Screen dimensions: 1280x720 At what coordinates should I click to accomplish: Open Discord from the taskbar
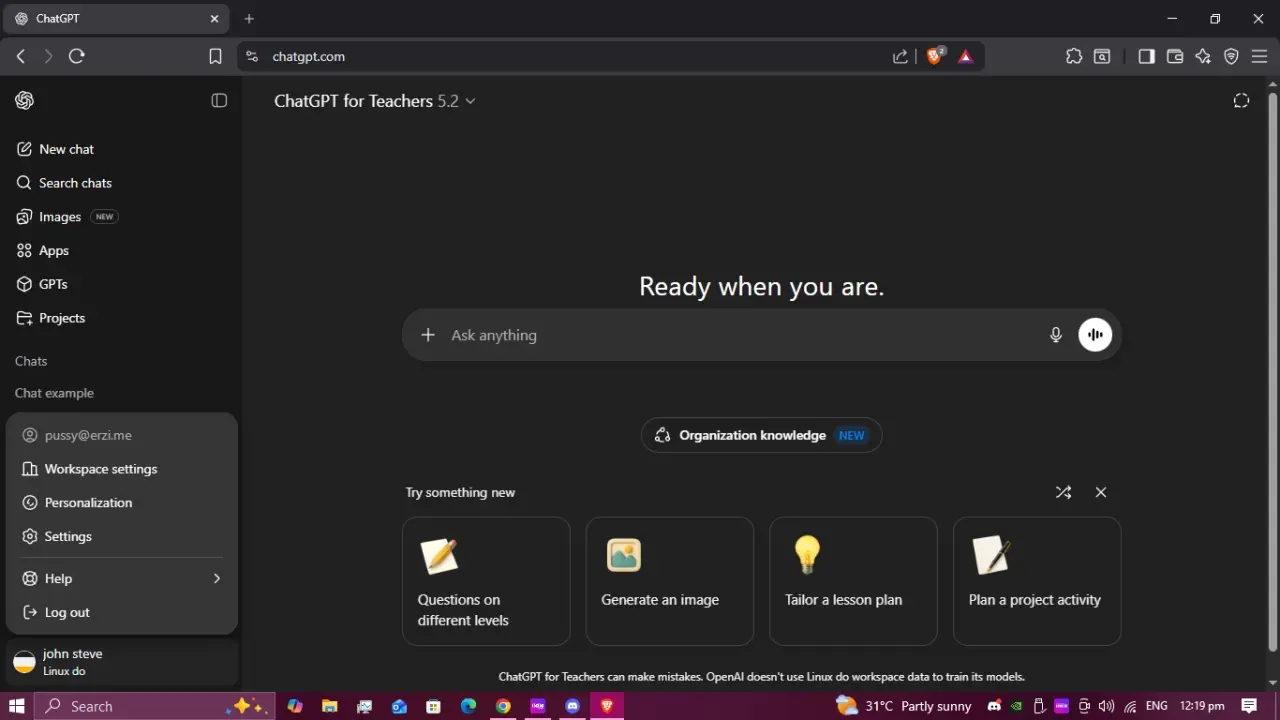tap(572, 706)
